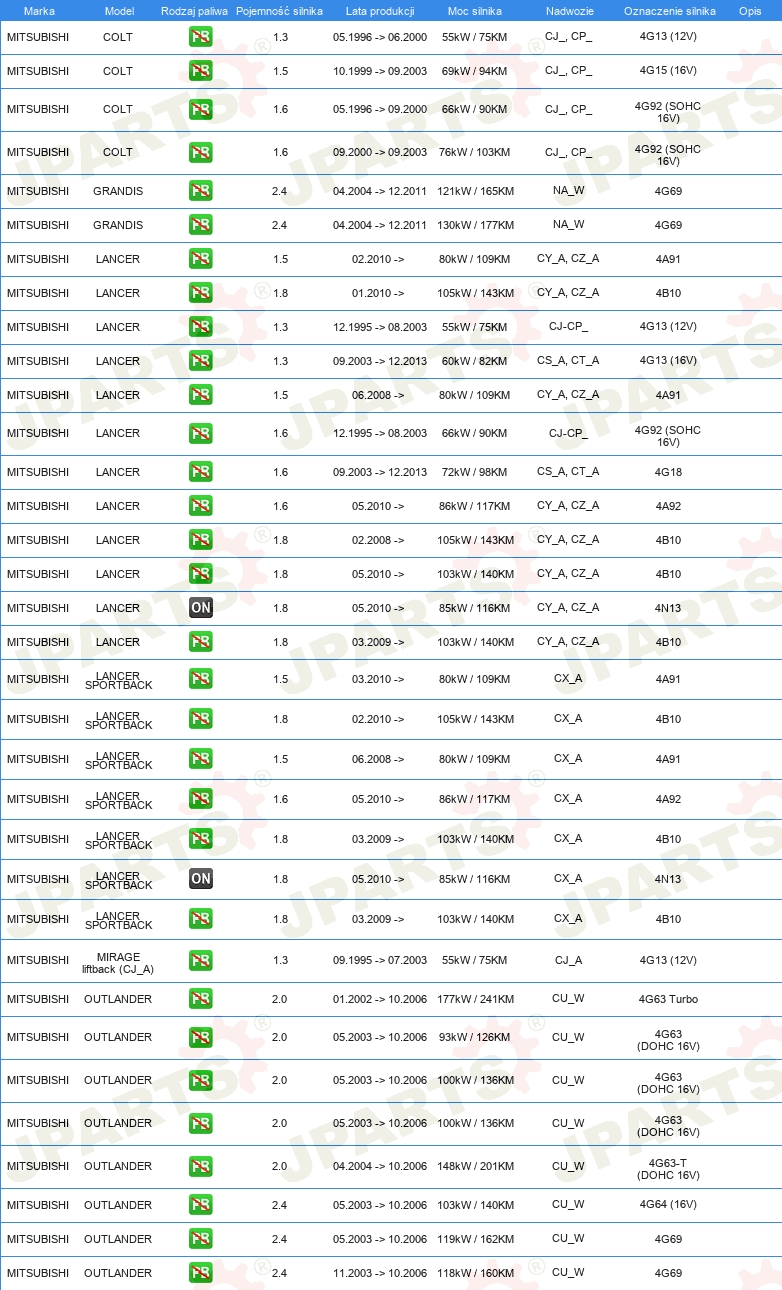Screen dimensions: 782x1290
Task: Click fuel icon in LANCER SPORTBACK 1.6 86kW row
Action: pos(201,799)
